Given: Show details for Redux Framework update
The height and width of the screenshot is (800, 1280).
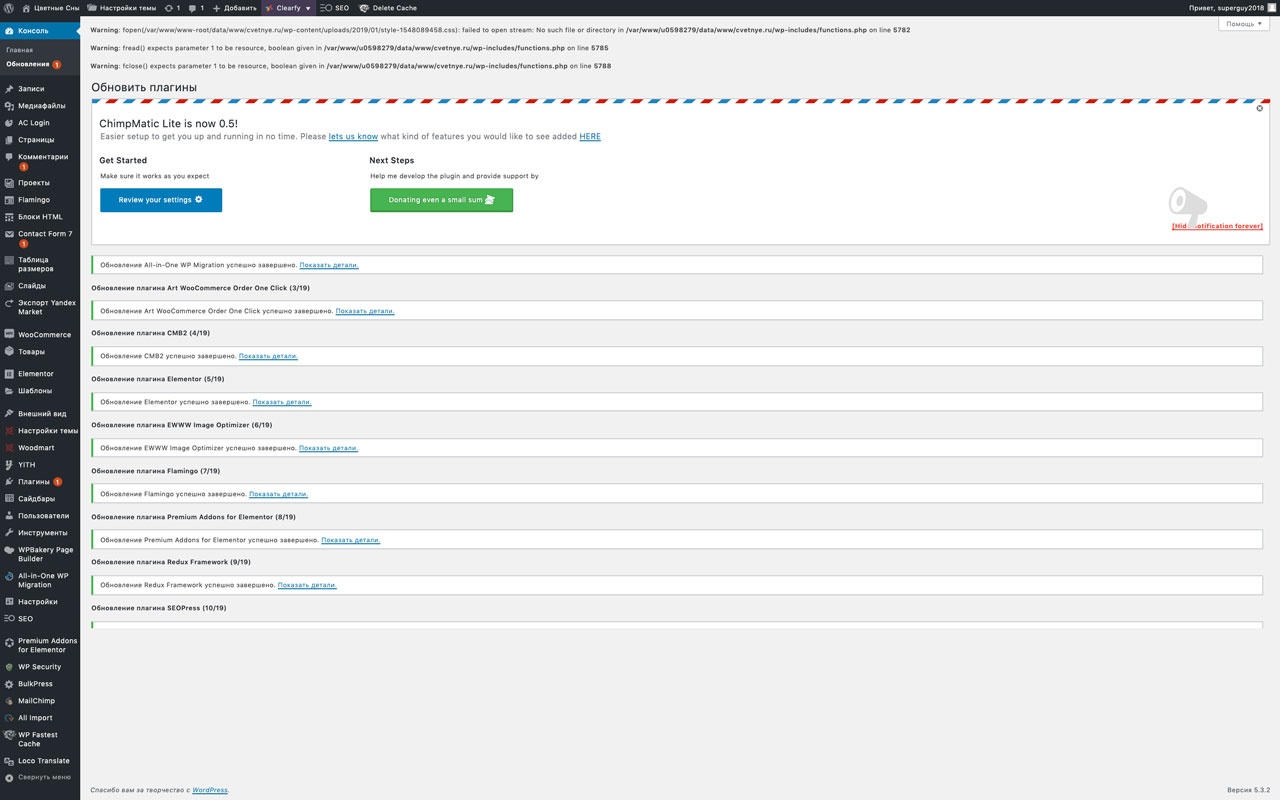Looking at the screenshot, I should tap(307, 585).
